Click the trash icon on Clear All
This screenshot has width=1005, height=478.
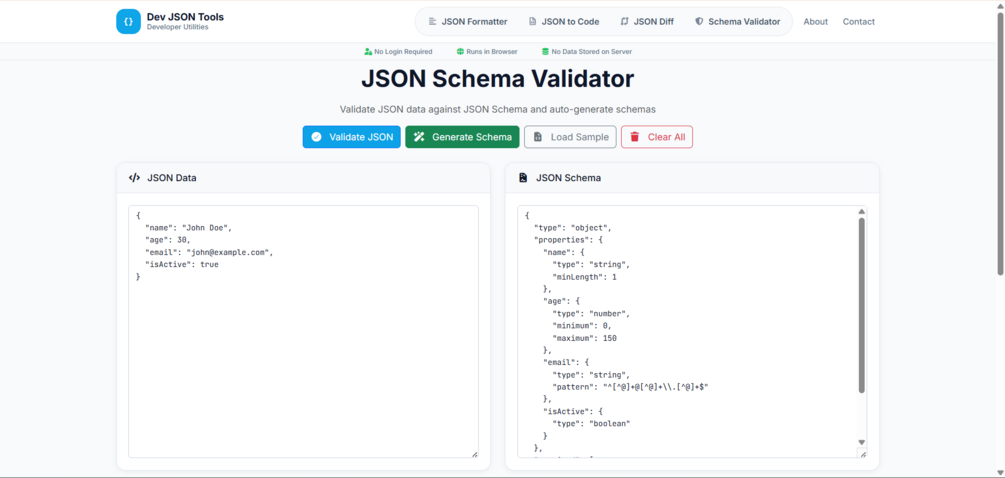click(x=635, y=137)
